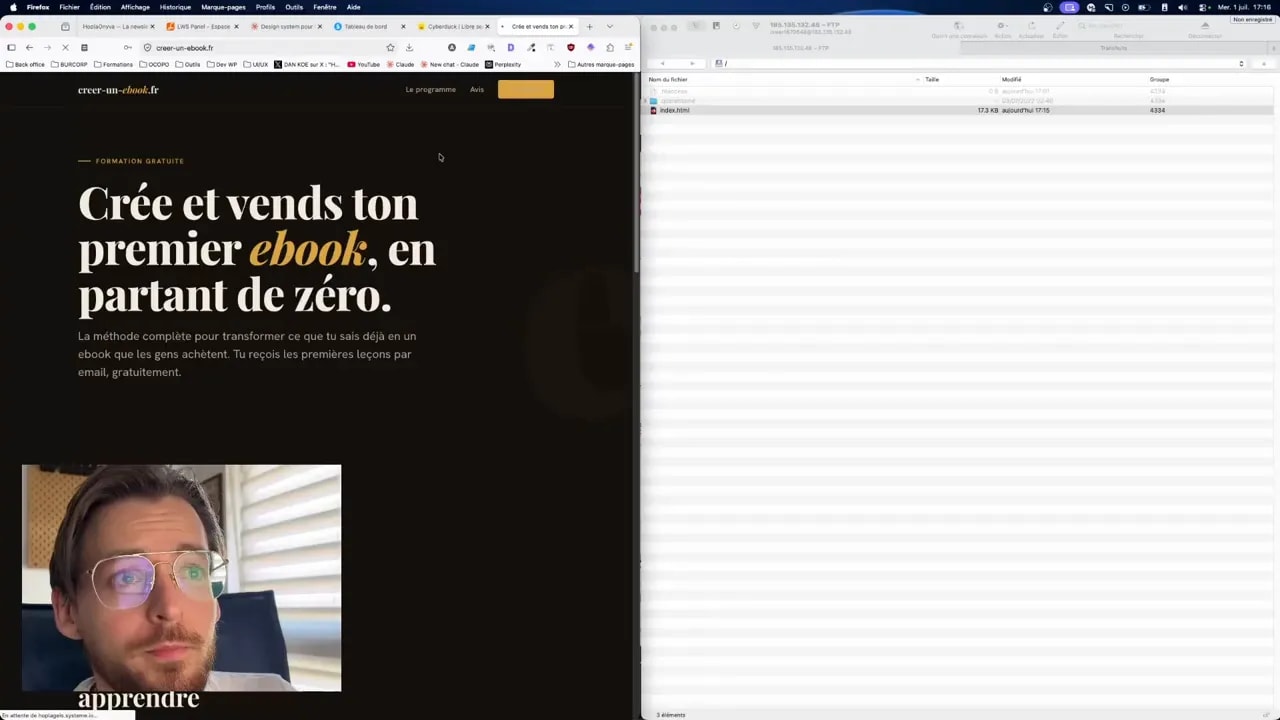Open Transferts tab in Cyberduck
This screenshot has height=720, width=1280.
pos(1113,48)
